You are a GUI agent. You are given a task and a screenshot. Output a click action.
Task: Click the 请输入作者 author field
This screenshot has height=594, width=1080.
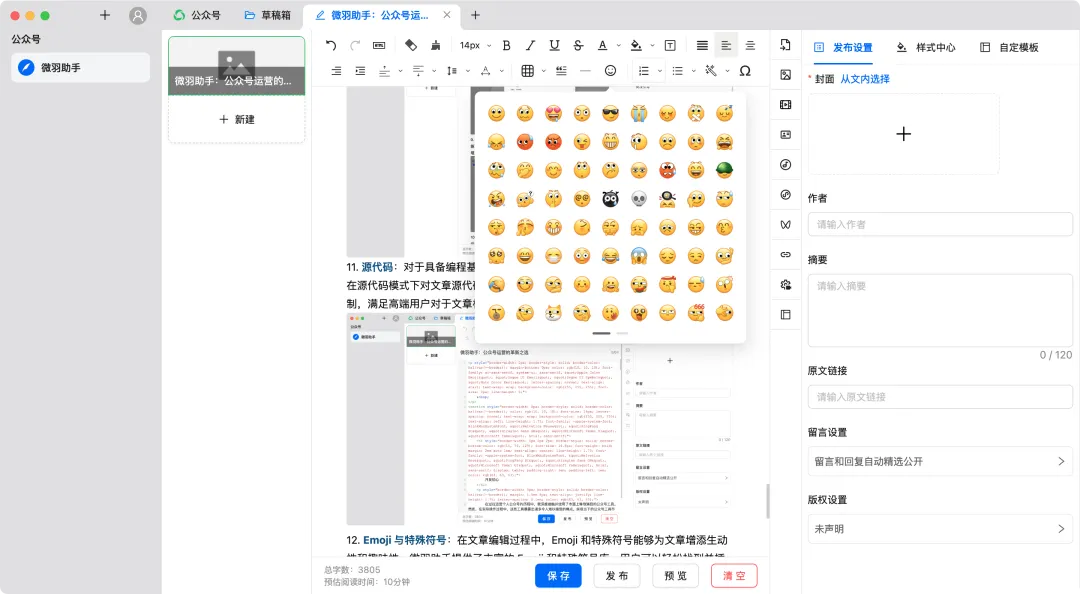[x=939, y=225]
